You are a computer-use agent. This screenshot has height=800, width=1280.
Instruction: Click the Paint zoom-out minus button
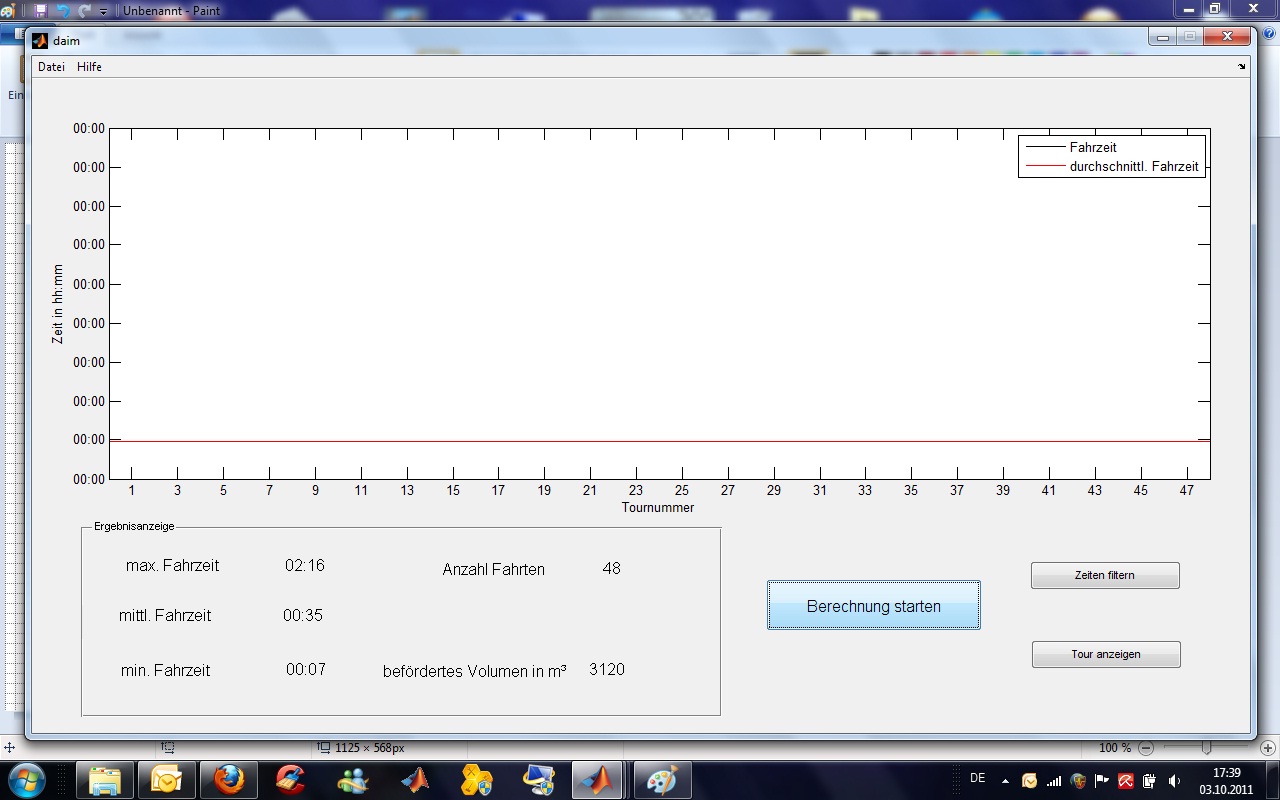tap(1146, 748)
